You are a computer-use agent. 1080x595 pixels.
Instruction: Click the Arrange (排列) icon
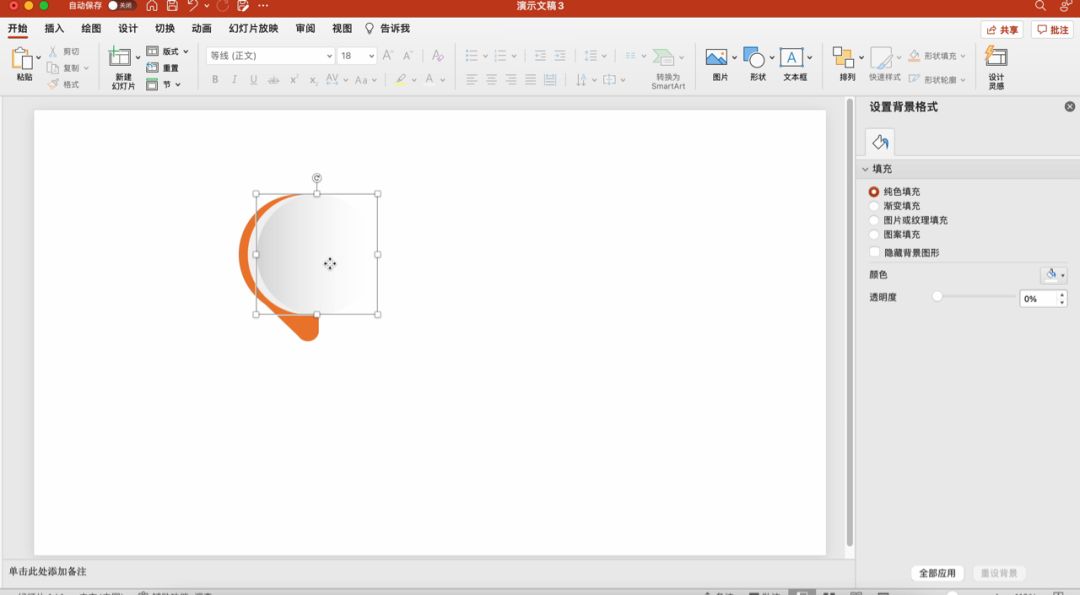click(843, 57)
